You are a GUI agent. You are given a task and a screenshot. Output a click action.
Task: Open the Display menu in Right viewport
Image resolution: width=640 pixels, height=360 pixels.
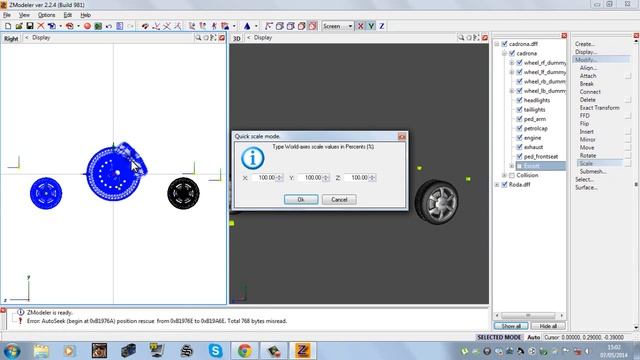coord(41,38)
